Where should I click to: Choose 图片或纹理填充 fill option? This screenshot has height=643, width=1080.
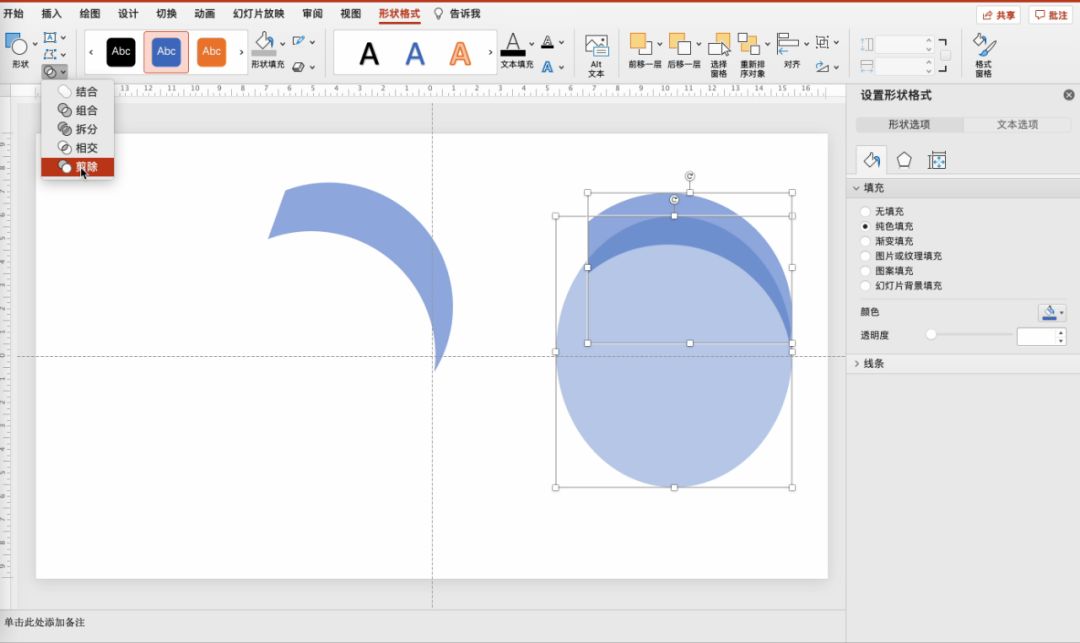tap(865, 256)
